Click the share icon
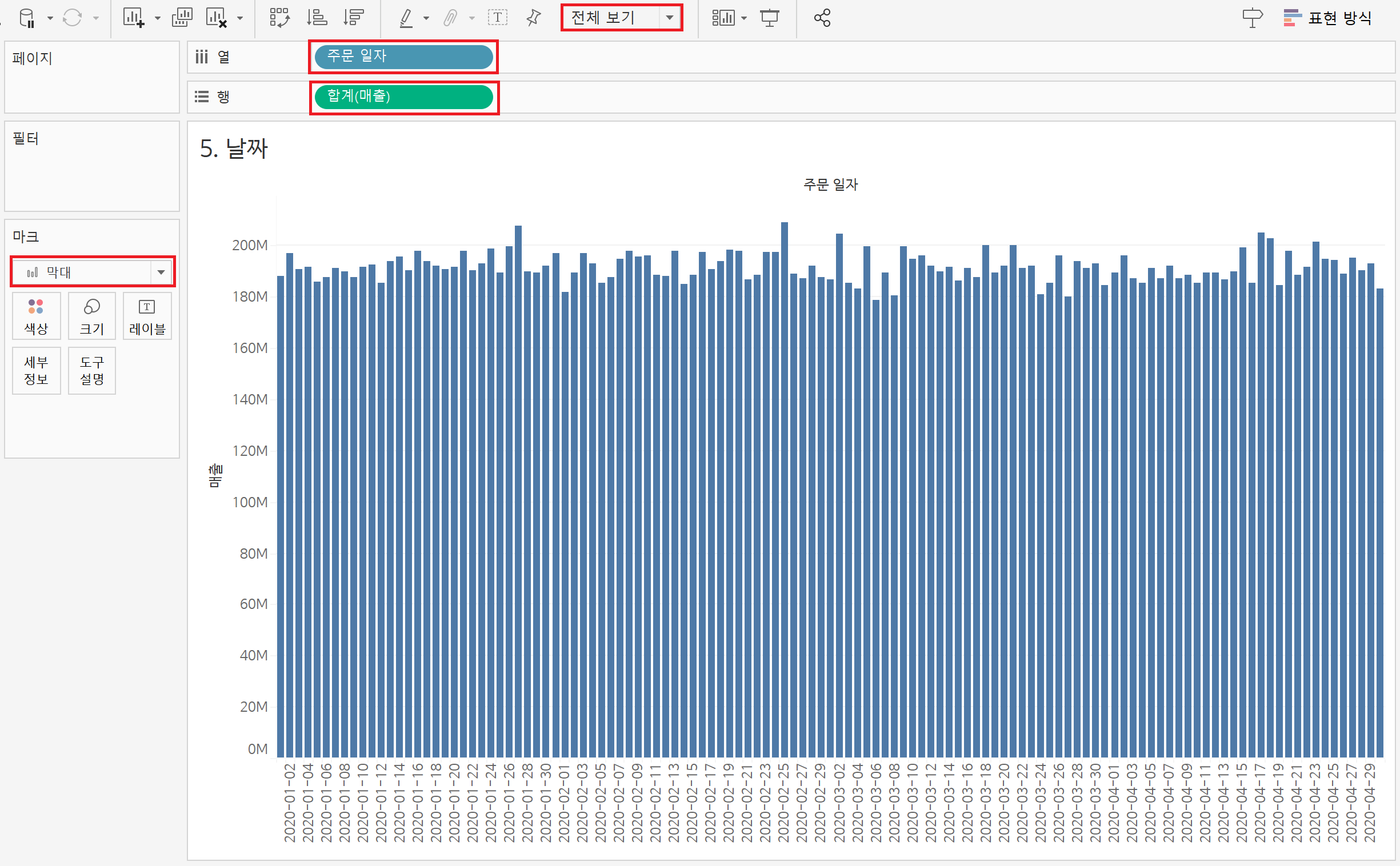Screen dimensions: 1400x866 [822, 18]
